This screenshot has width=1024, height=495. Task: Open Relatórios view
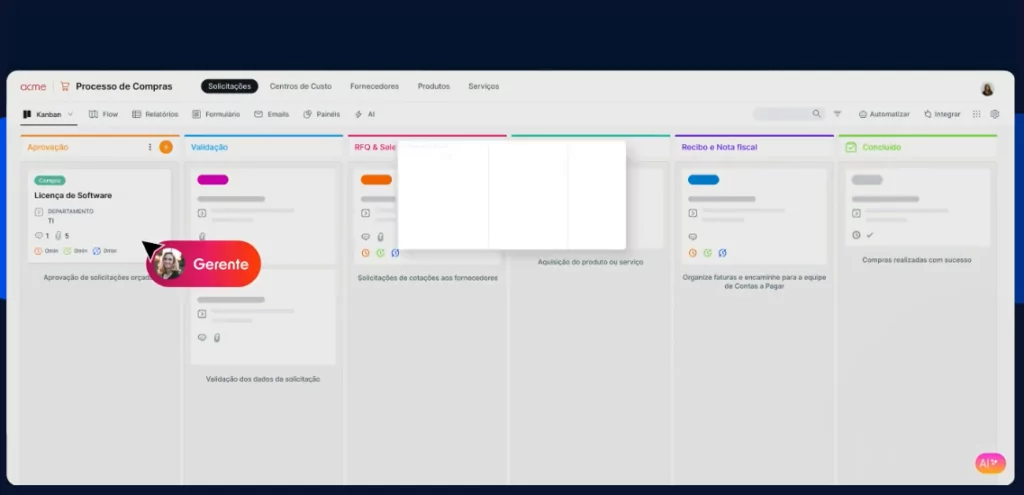(x=155, y=114)
